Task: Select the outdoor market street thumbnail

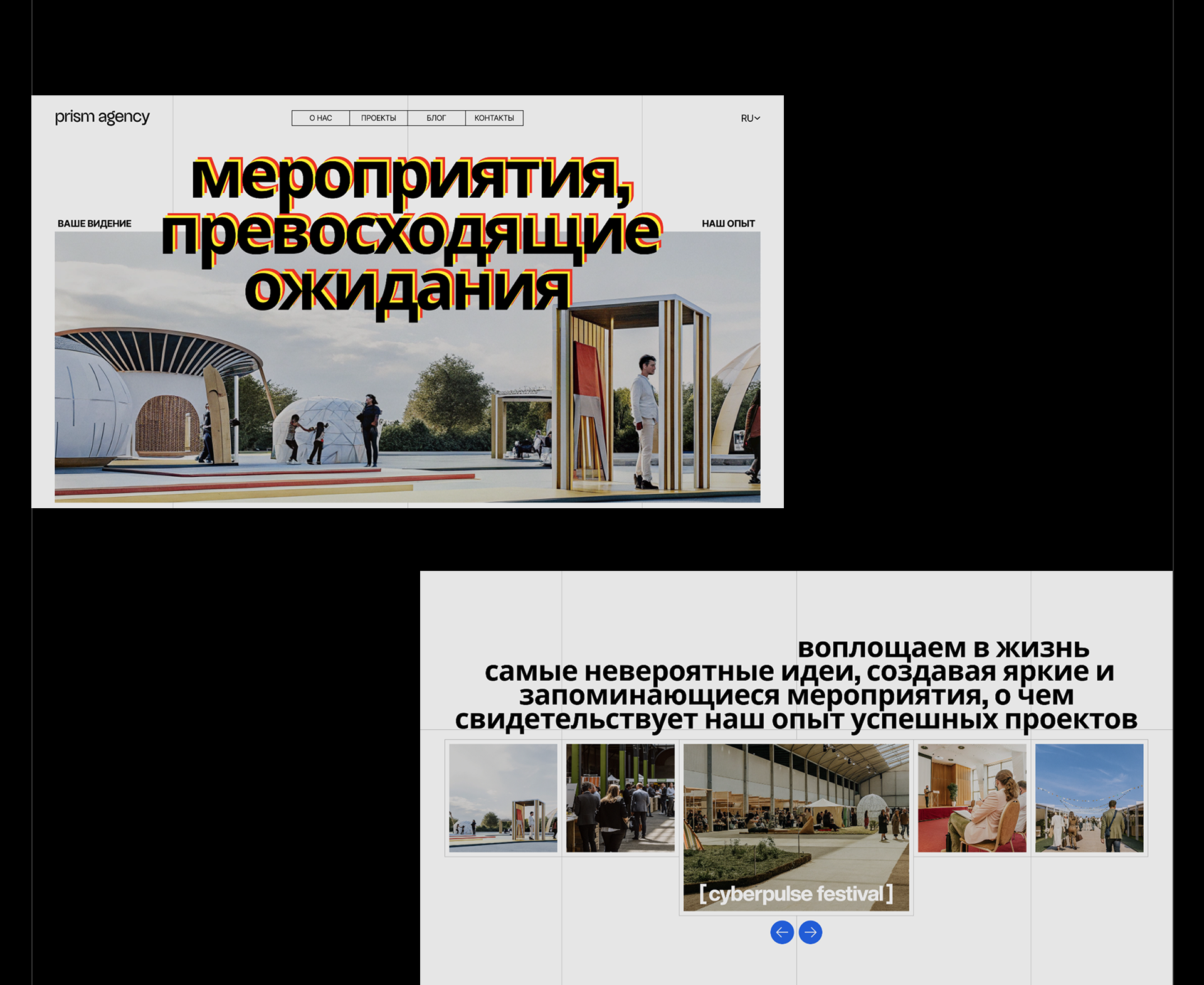Action: click(x=1089, y=798)
